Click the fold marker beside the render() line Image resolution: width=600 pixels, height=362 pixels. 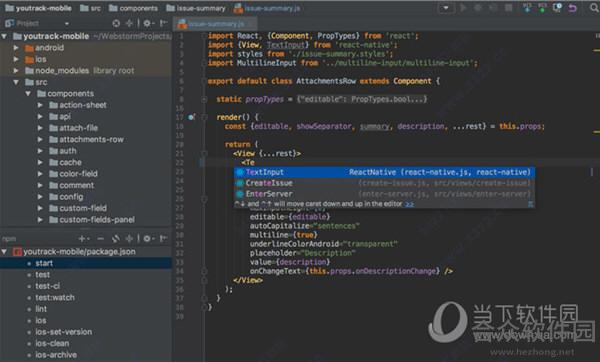click(204, 117)
